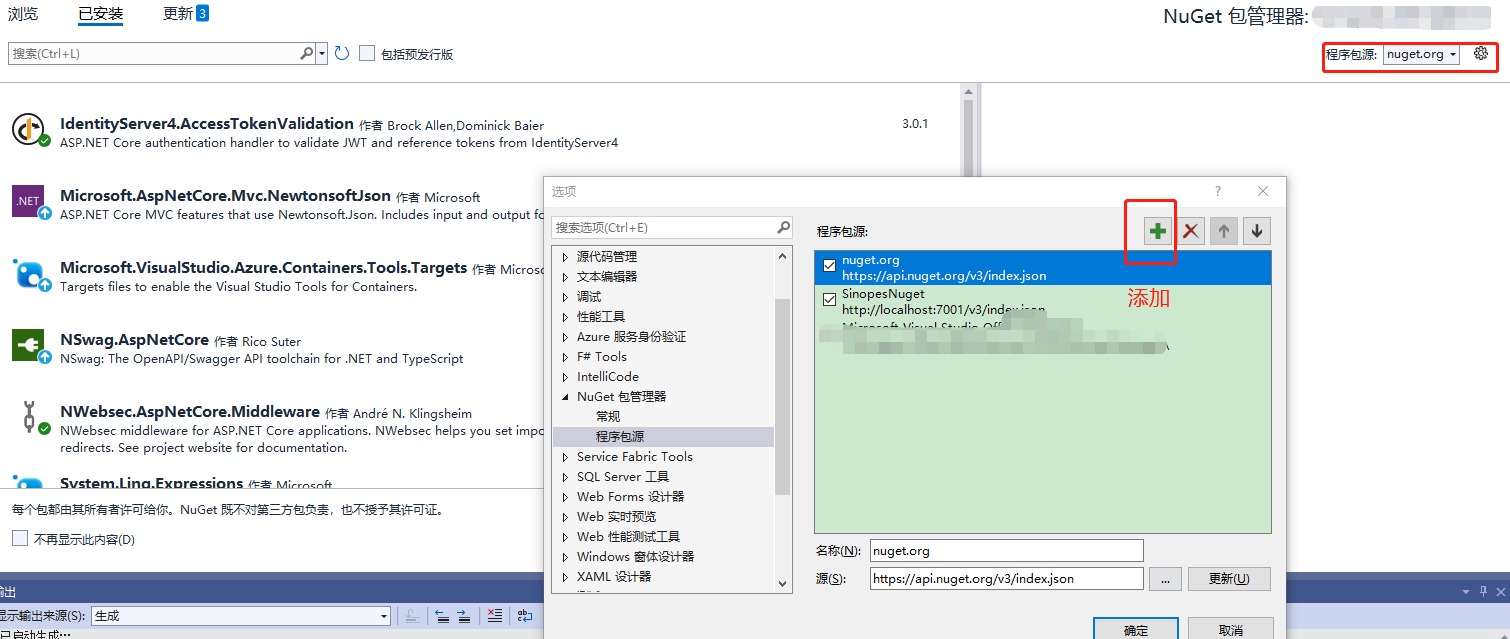Select IntelliCode in options tree
The width and height of the screenshot is (1510, 639).
[608, 377]
